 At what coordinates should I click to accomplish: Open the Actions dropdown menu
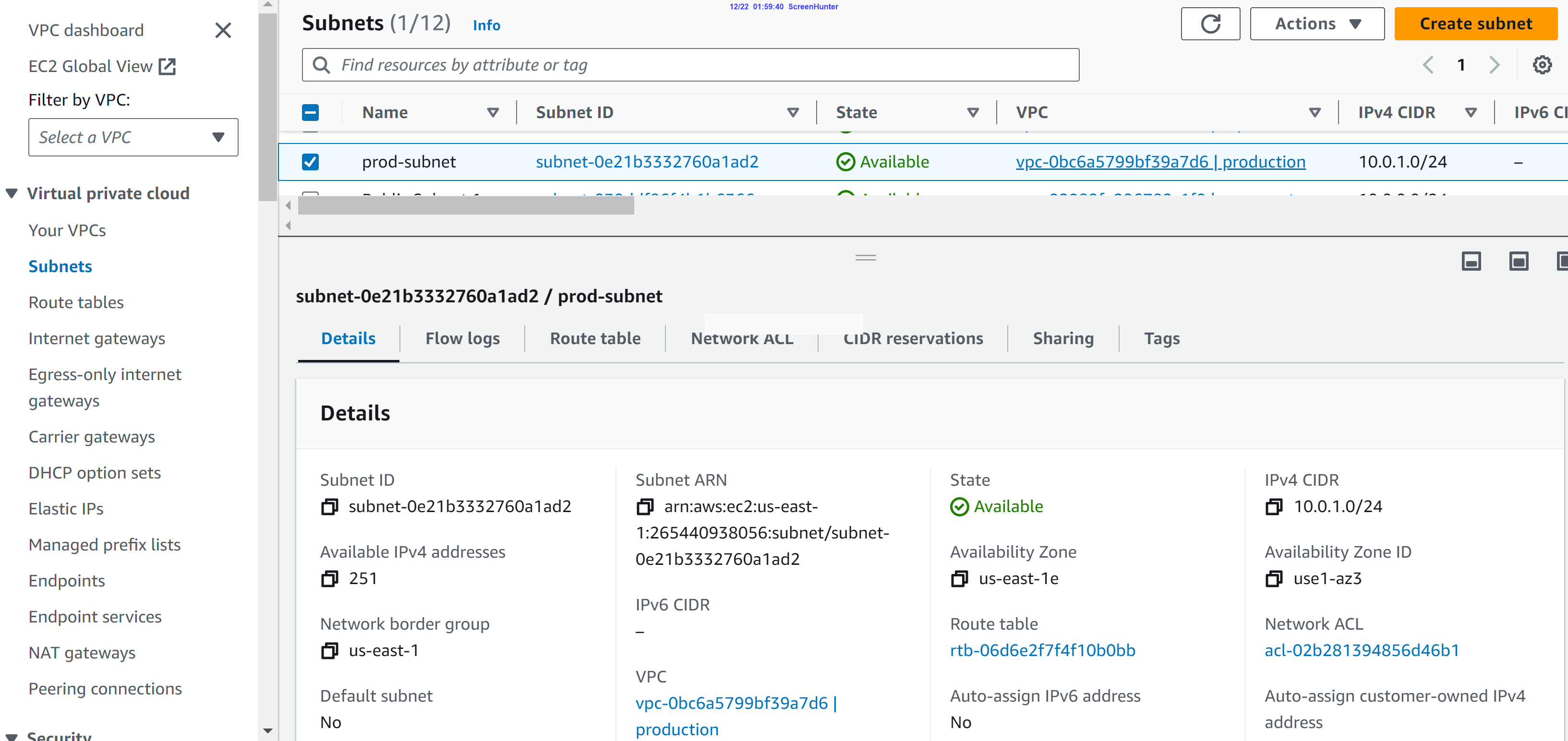click(x=1316, y=24)
